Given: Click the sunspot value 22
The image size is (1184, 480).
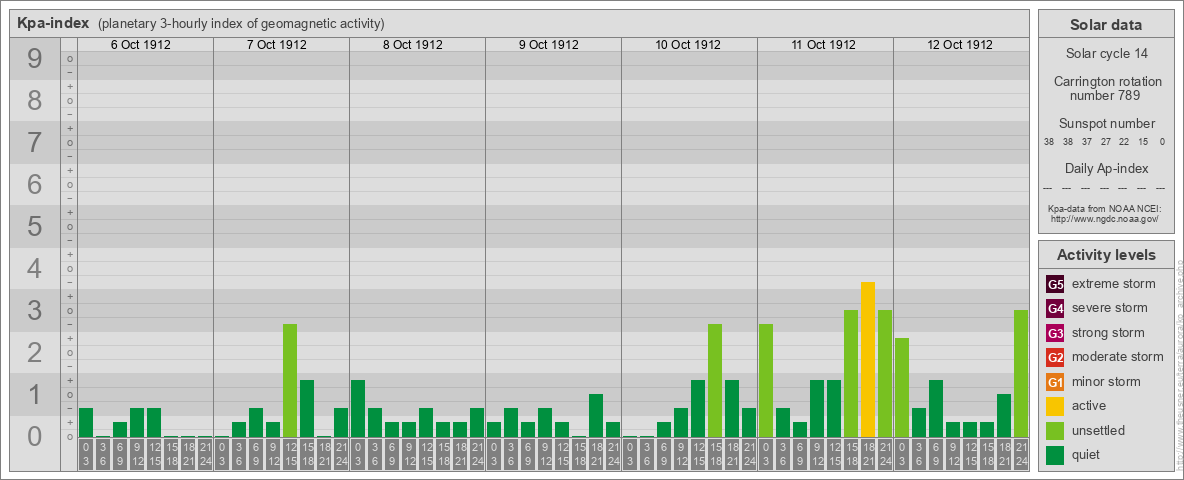Looking at the screenshot, I should pos(1124,142).
